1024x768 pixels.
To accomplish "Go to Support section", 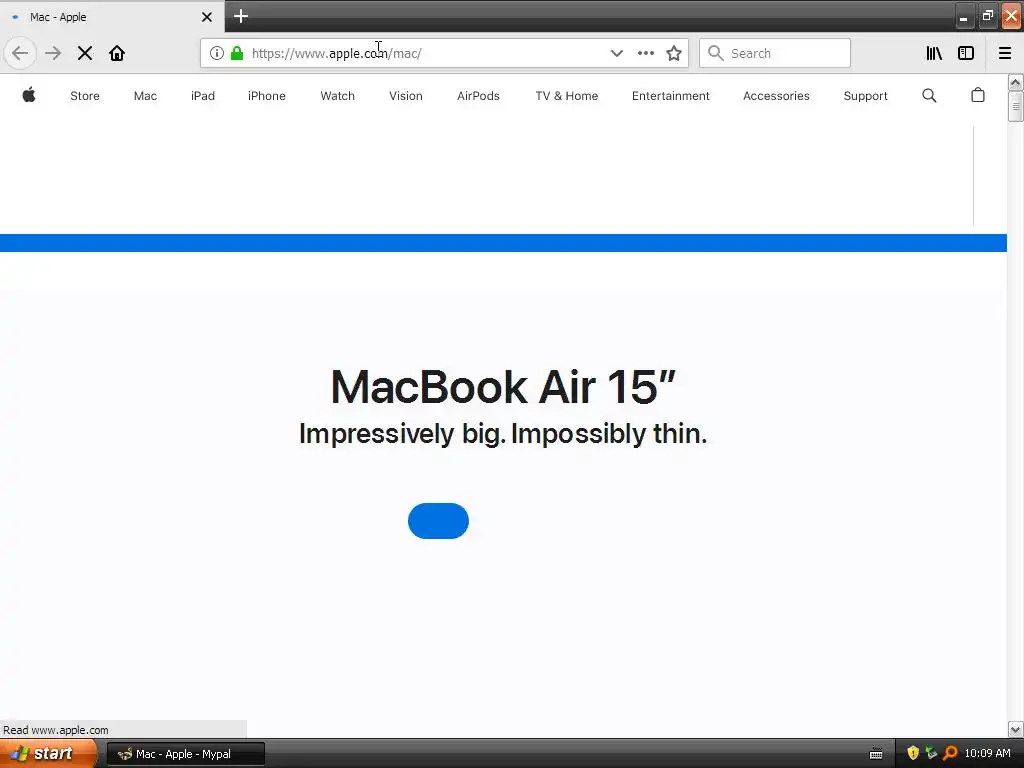I will [x=865, y=96].
